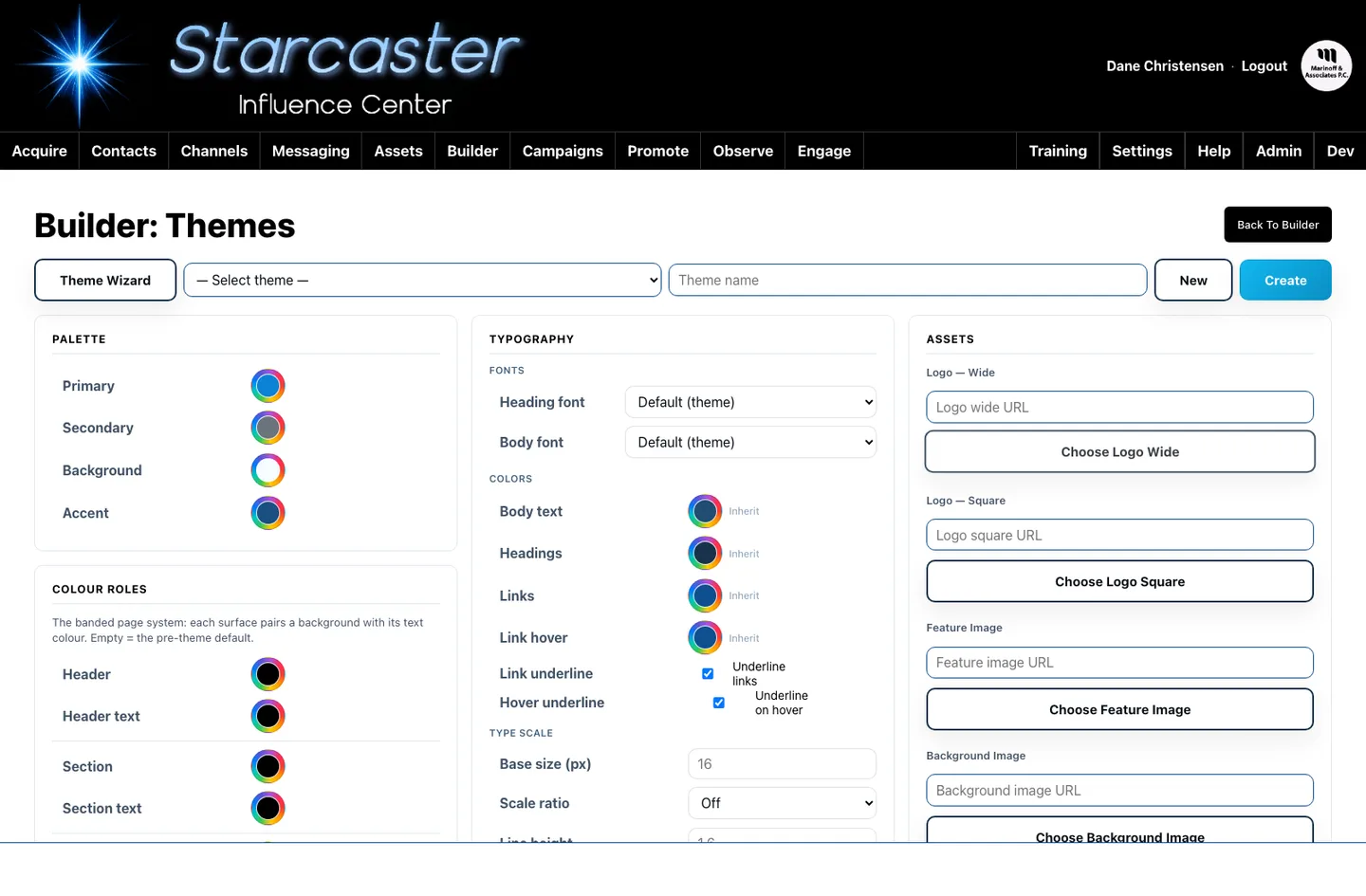Focus the Theme name field
1366x896 pixels.
click(908, 280)
